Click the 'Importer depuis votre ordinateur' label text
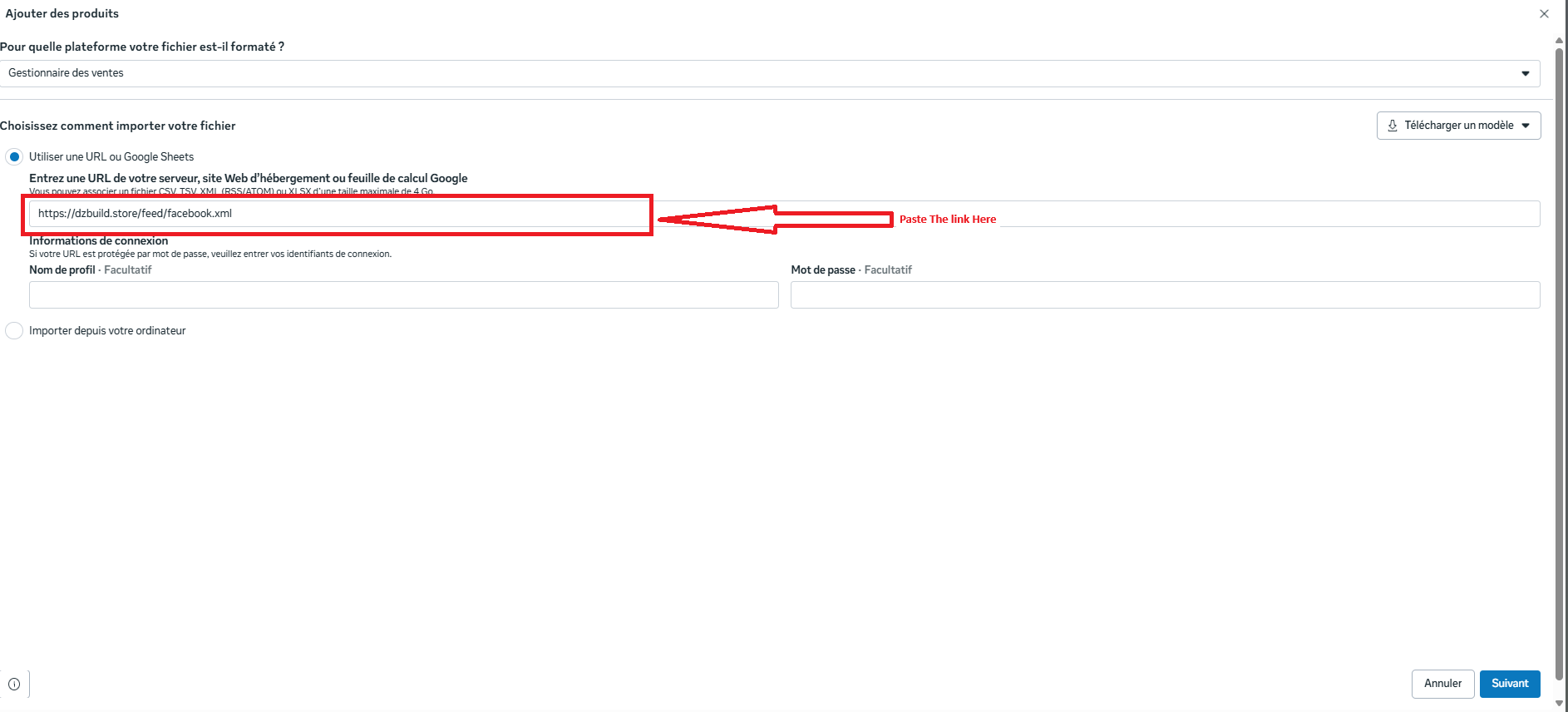This screenshot has height=712, width=1568. 107,331
